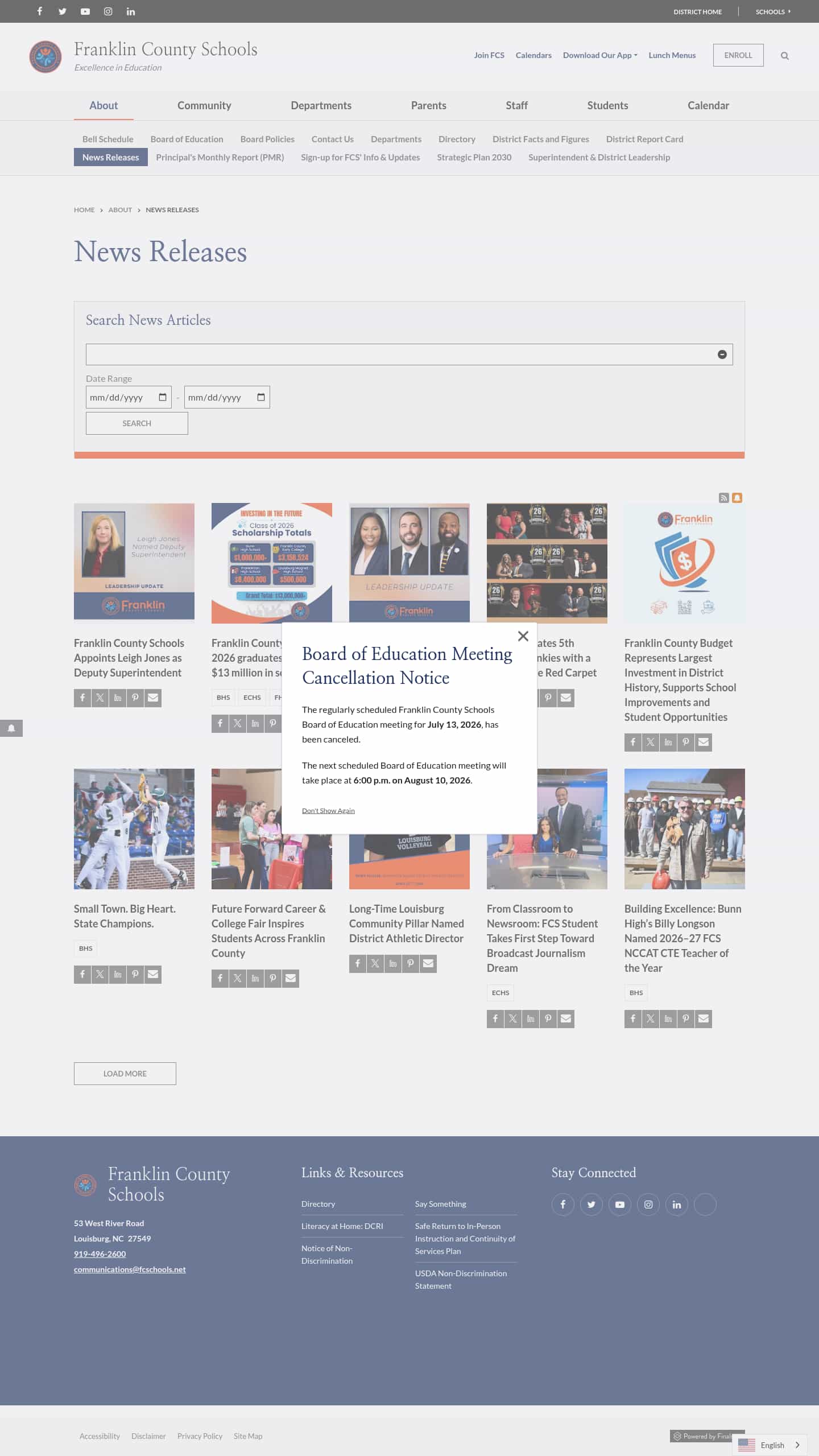This screenshot has width=819, height=1456.
Task: Open footer Say Something link
Action: click(441, 1204)
